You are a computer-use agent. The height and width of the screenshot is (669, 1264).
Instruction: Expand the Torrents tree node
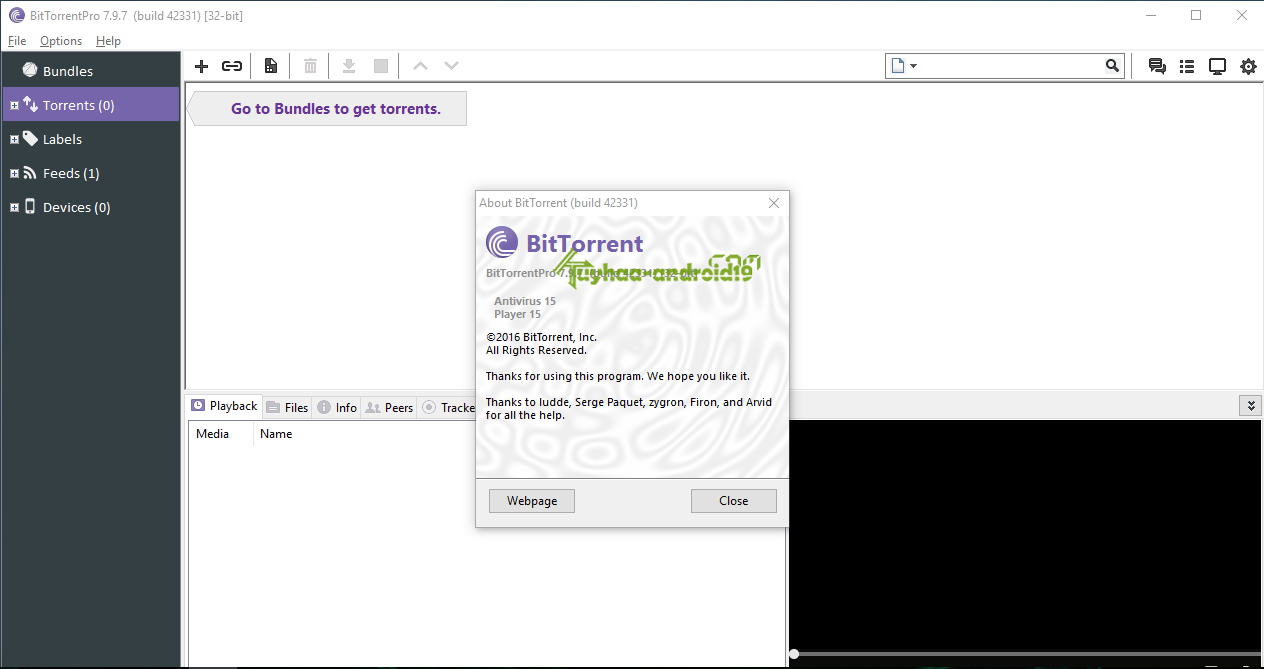14,105
